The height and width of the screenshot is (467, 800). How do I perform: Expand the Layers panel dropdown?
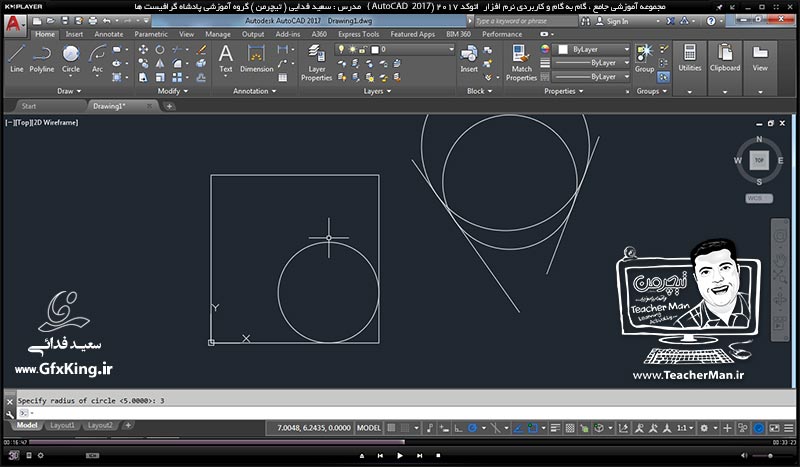(x=377, y=91)
